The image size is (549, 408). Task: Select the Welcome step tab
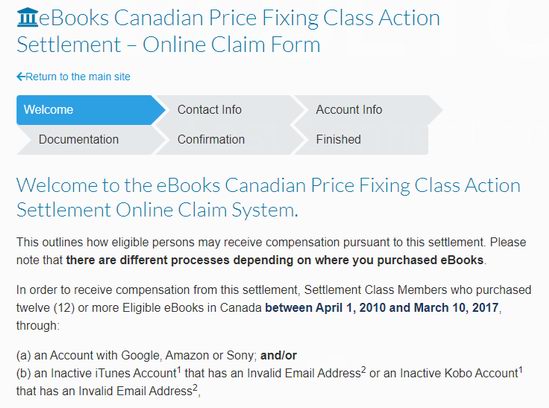(x=90, y=110)
